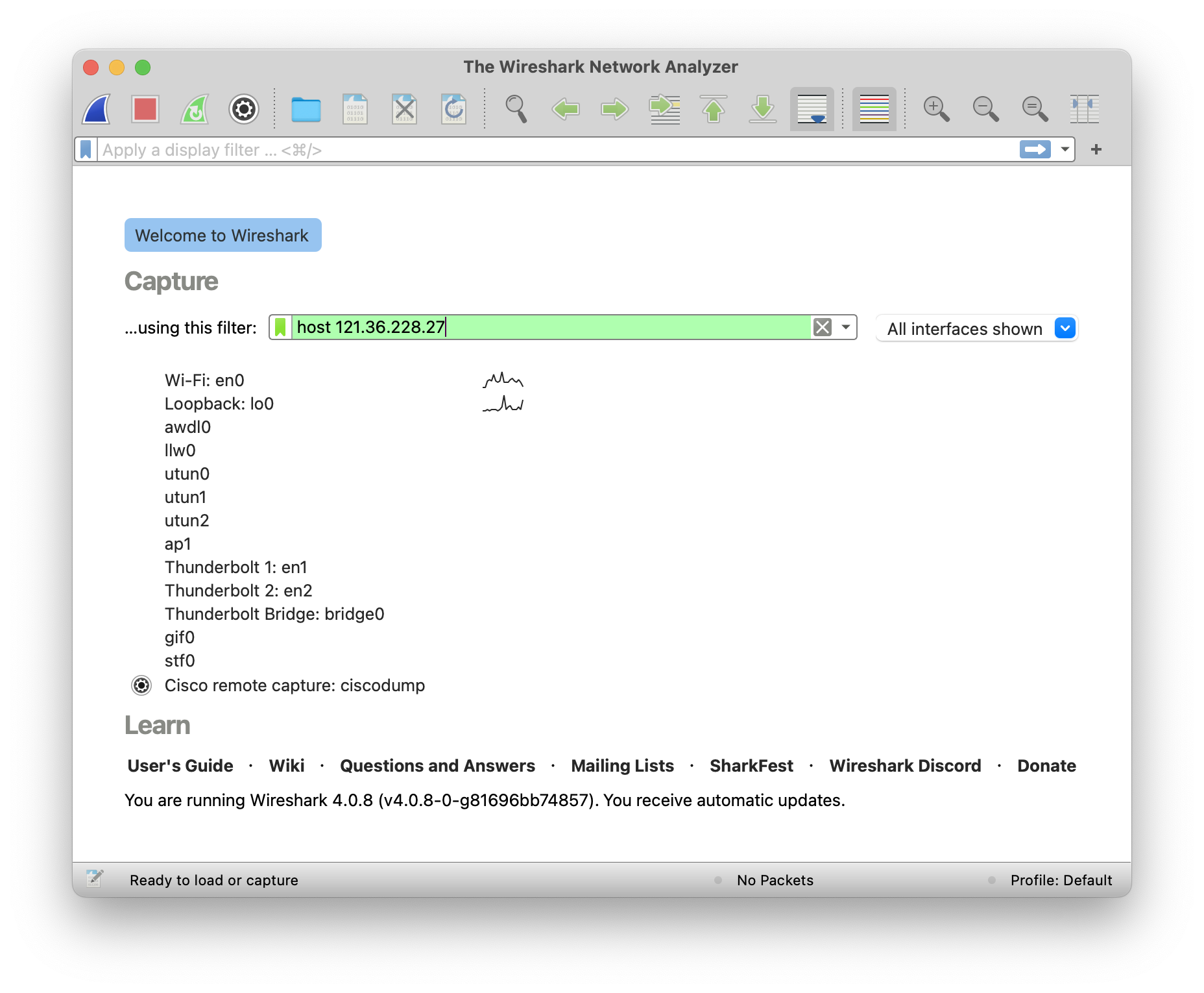The image size is (1204, 993).
Task: Open the User's Guide link
Action: [180, 766]
